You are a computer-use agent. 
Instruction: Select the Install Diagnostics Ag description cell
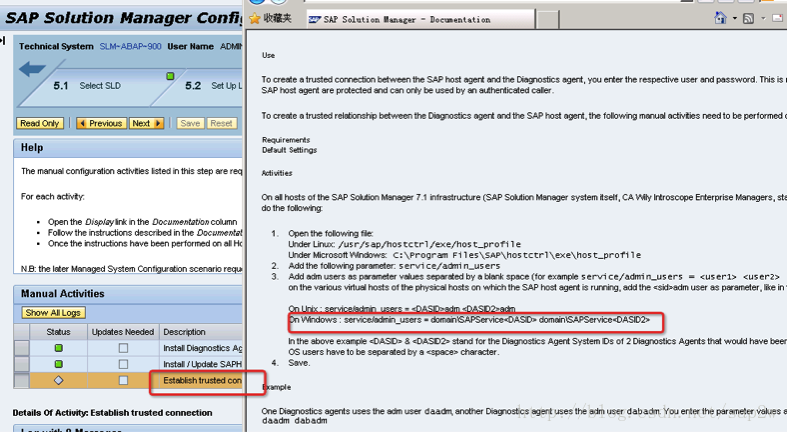click(203, 348)
